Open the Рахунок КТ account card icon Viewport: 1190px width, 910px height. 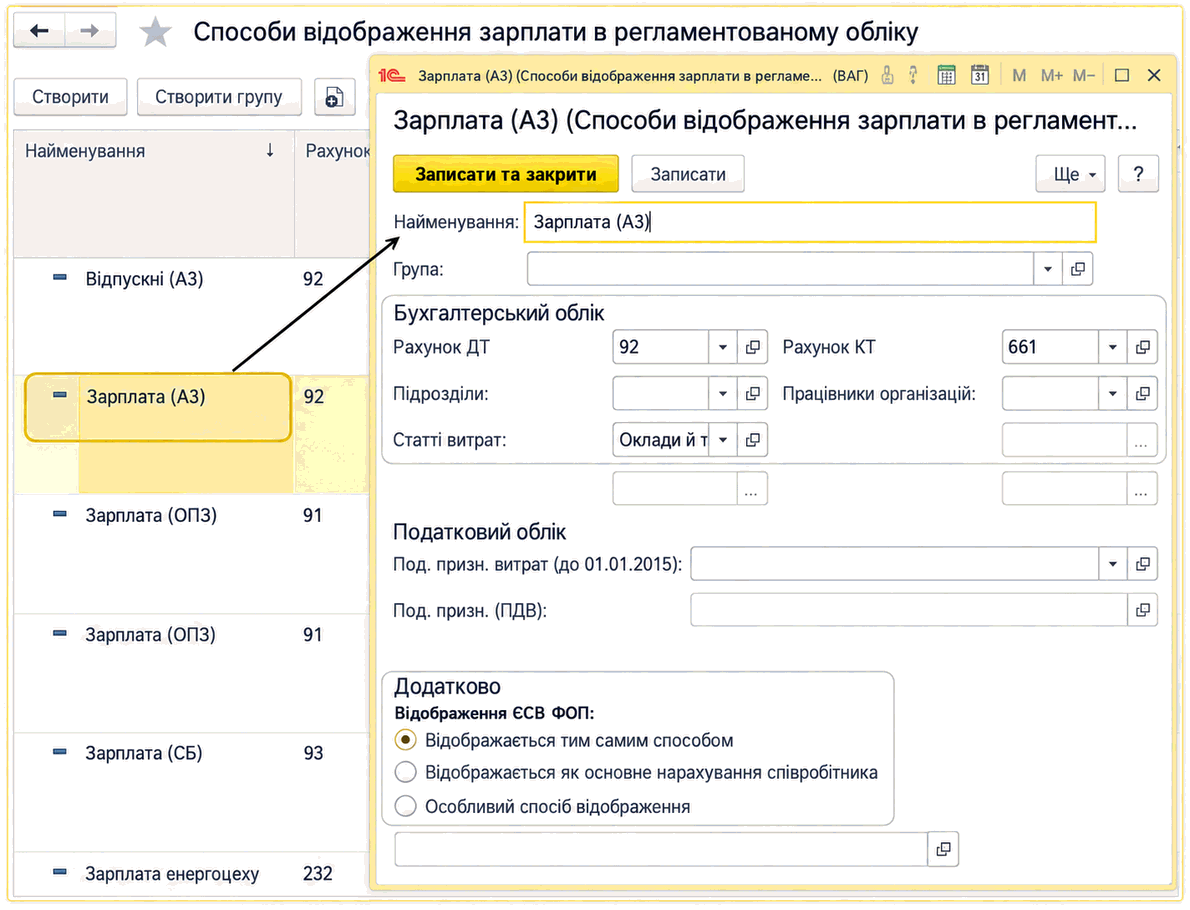point(1142,347)
